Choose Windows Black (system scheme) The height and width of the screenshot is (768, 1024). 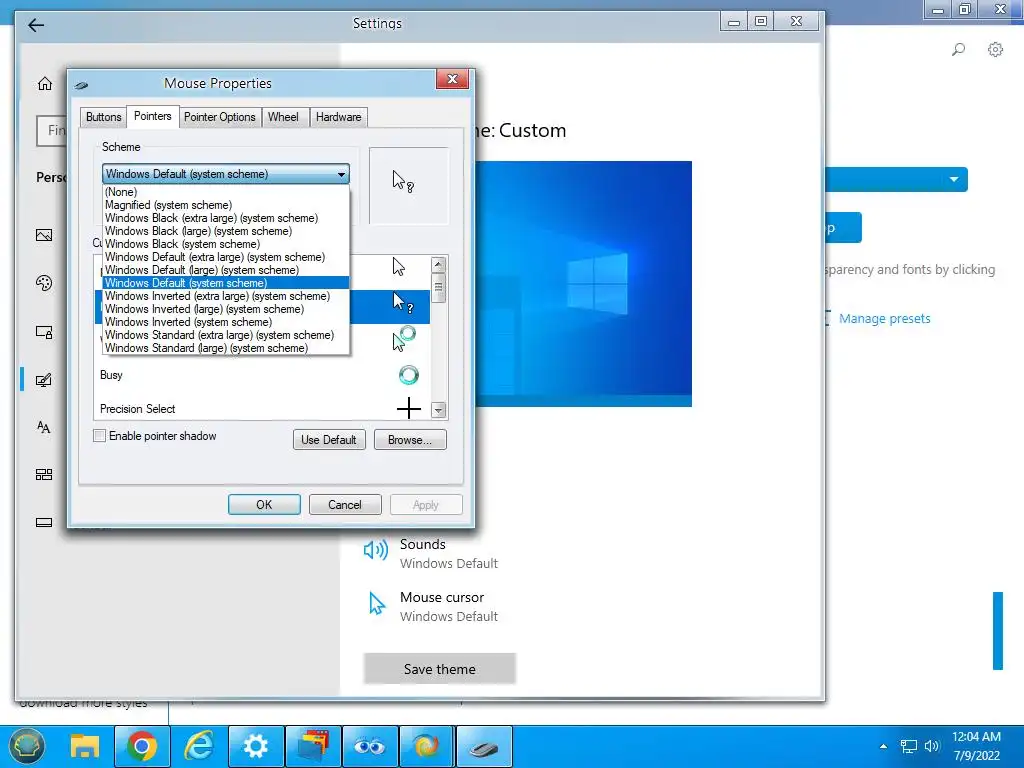click(x=226, y=244)
